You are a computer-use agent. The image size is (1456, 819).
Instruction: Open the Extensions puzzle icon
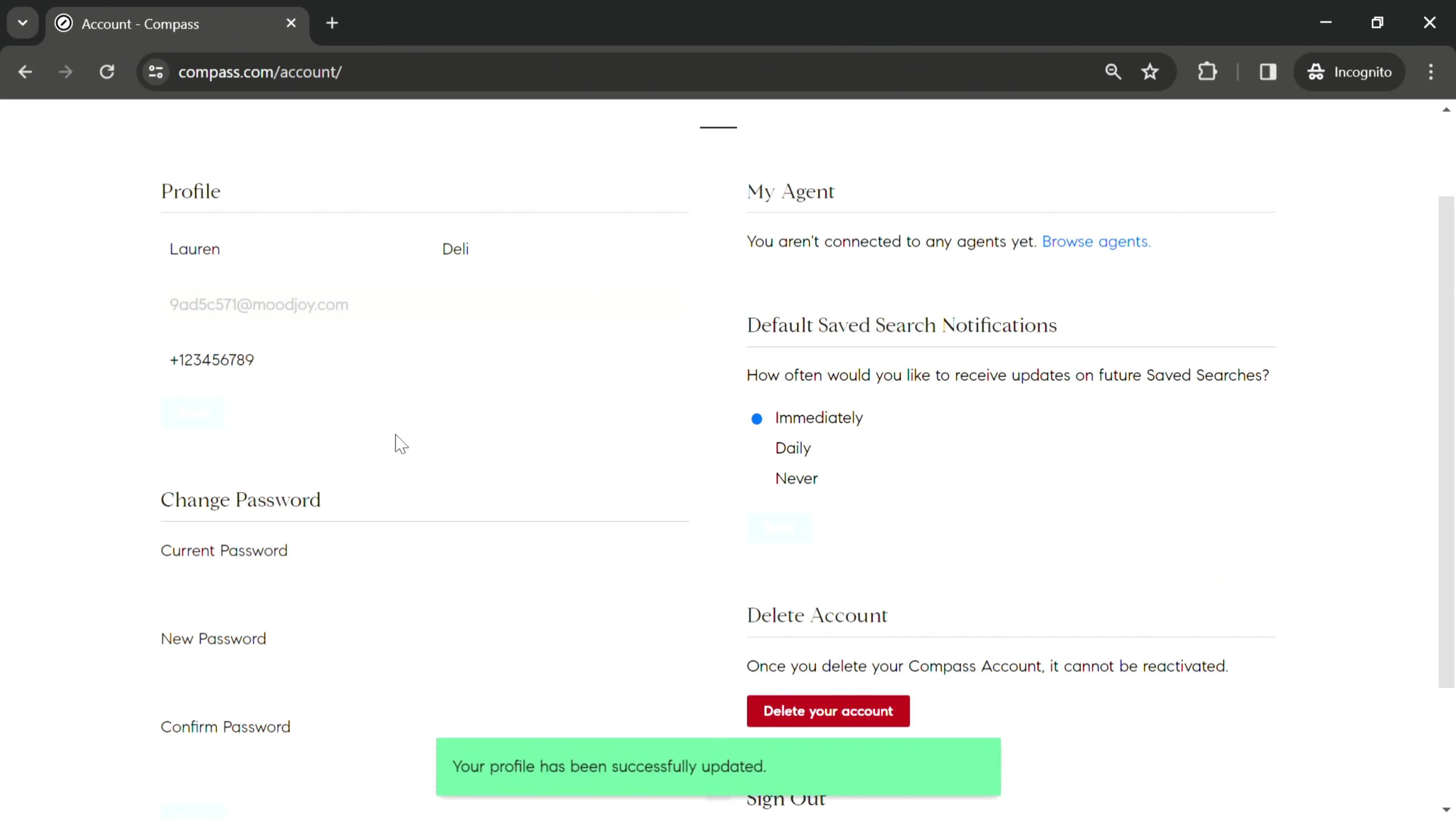[1207, 72]
